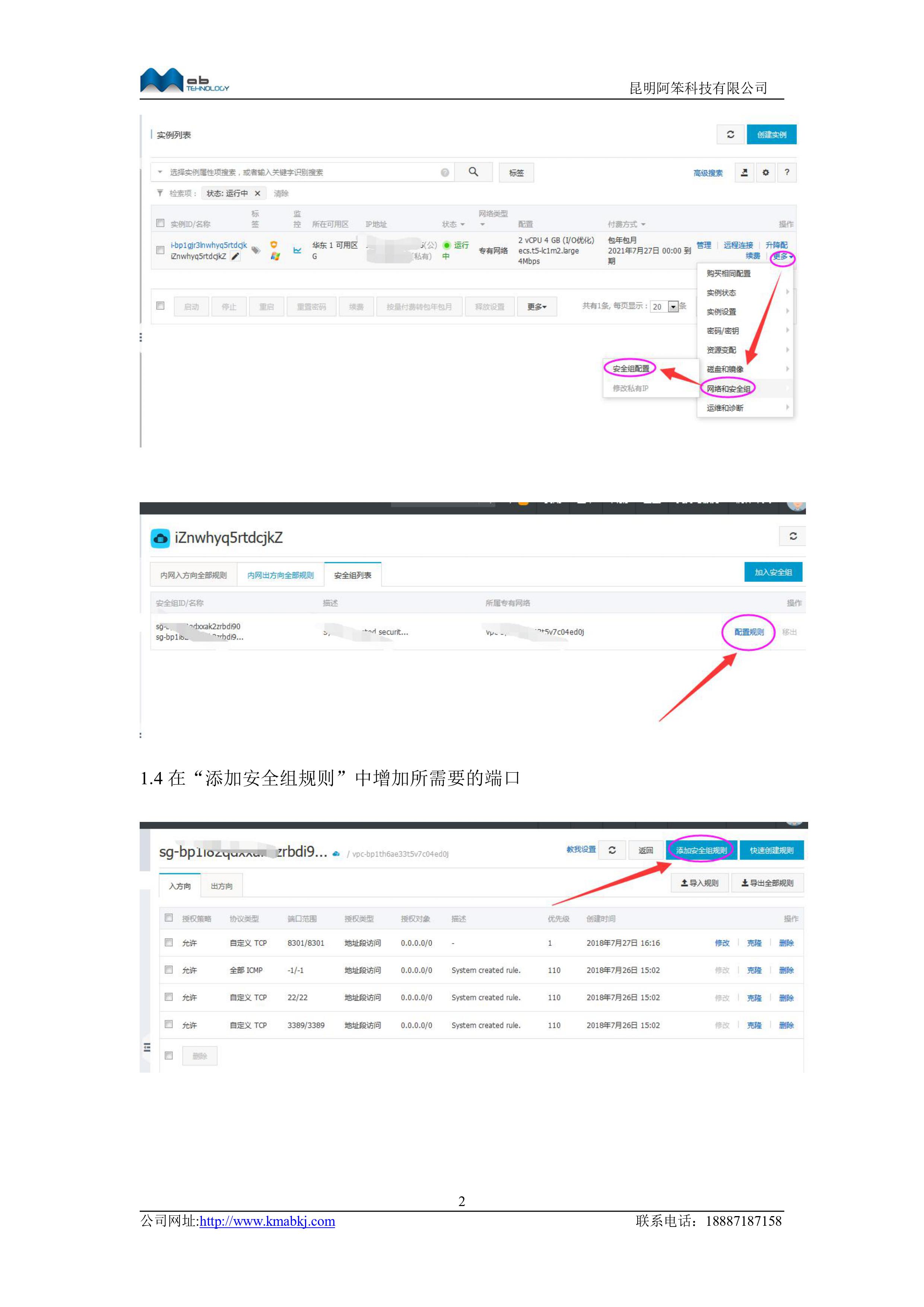The image size is (924, 1307).
Task: Click 添加安全组规则 button
Action: [x=702, y=851]
